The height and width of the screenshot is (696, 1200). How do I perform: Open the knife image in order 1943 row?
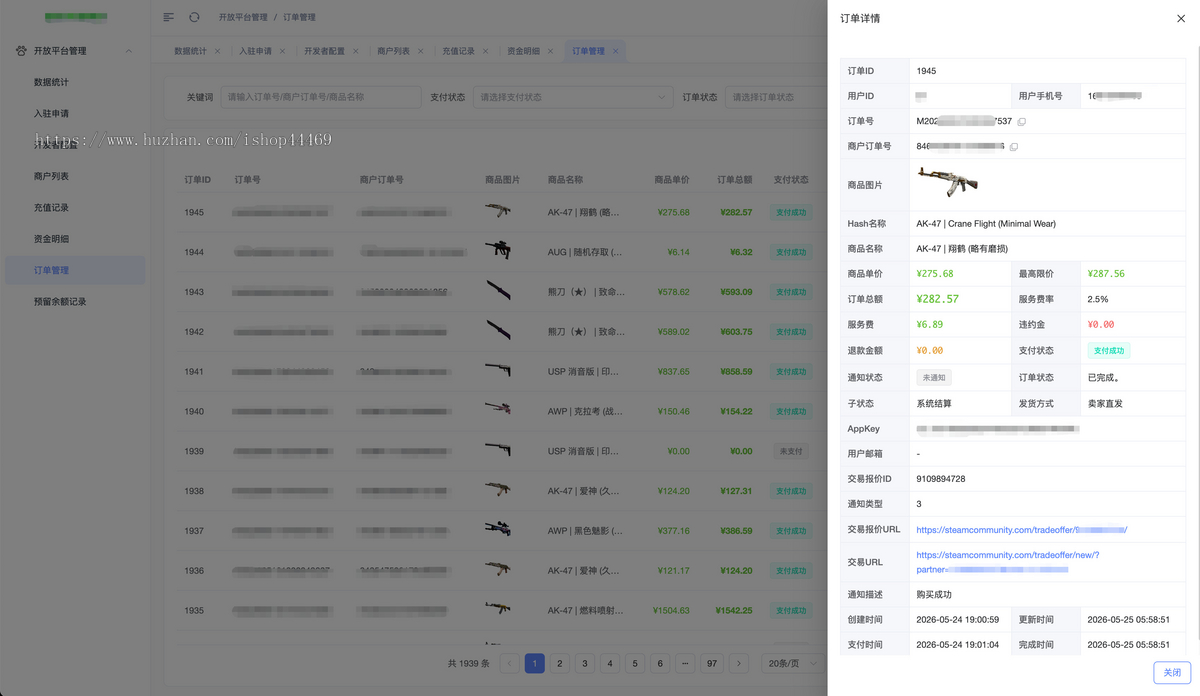(x=498, y=291)
